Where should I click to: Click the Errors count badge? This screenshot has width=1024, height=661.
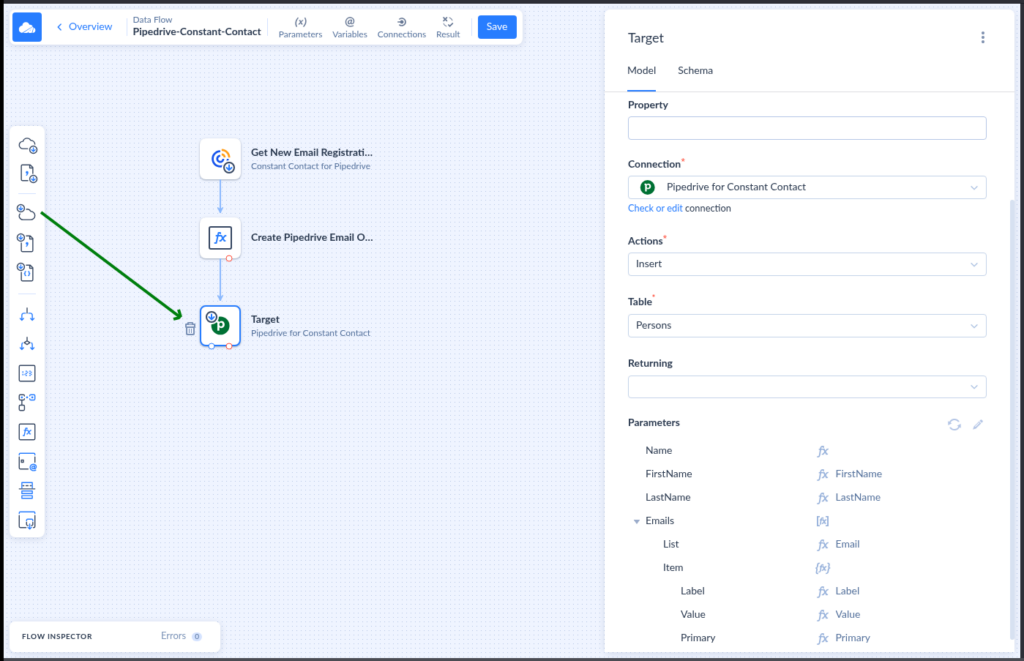(x=197, y=636)
